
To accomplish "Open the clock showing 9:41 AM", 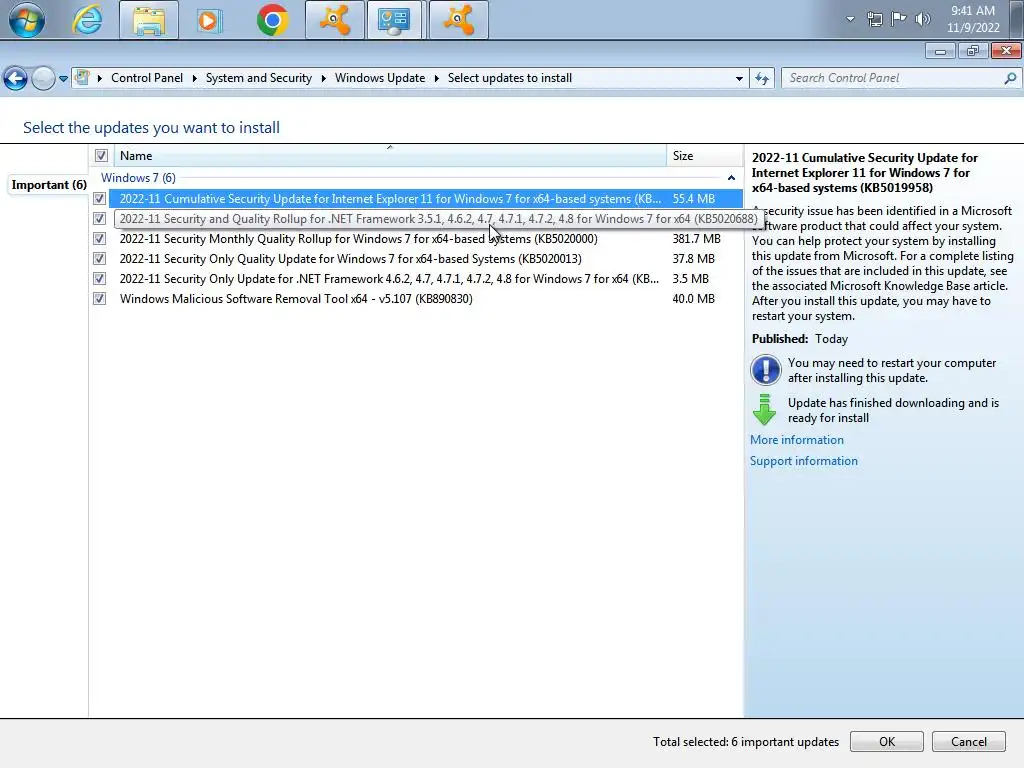I will tap(973, 19).
